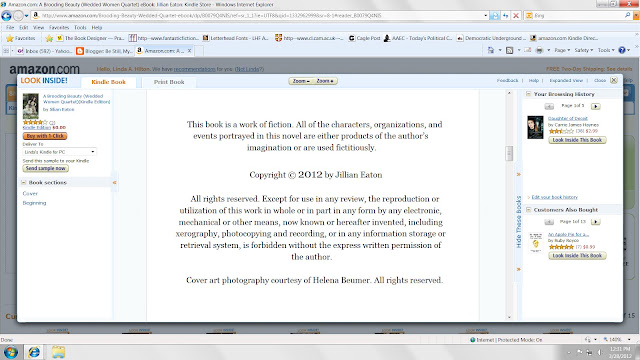Click the A Brooding Beauty cover thumbnail
The height and width of the screenshot is (360, 640).
[31, 106]
